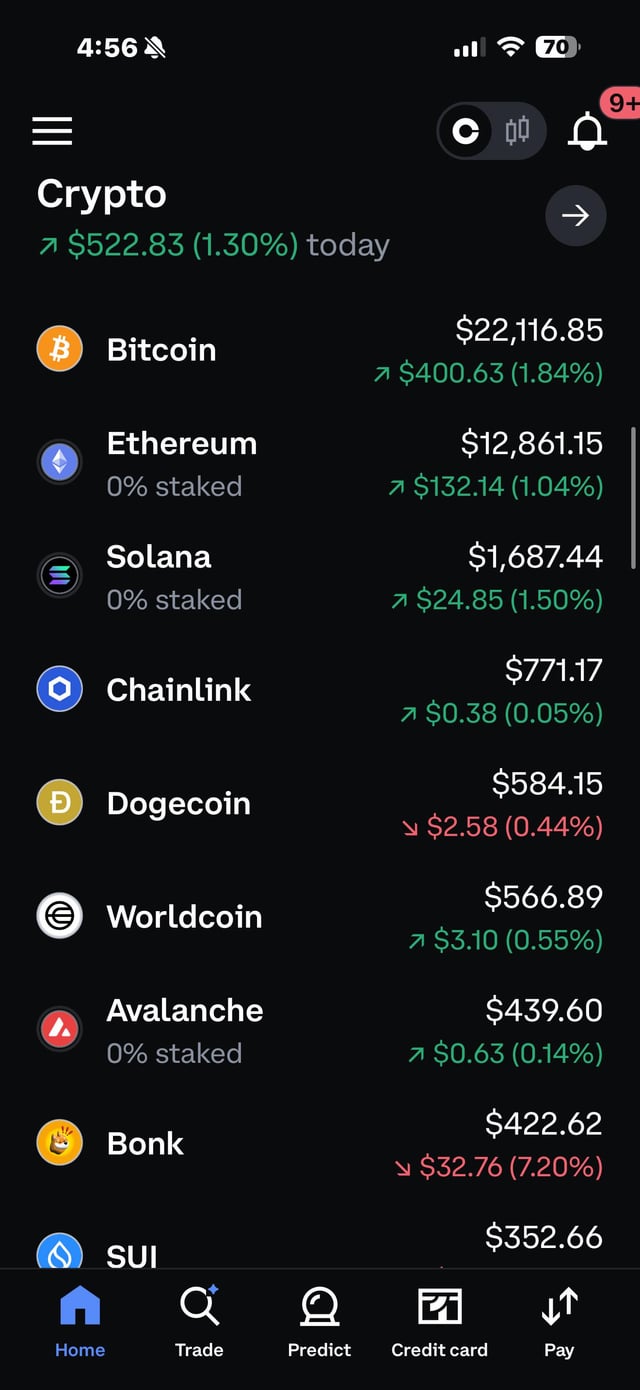This screenshot has width=640, height=1390.
Task: Tap the Bitcoin coin icon
Action: coord(60,350)
